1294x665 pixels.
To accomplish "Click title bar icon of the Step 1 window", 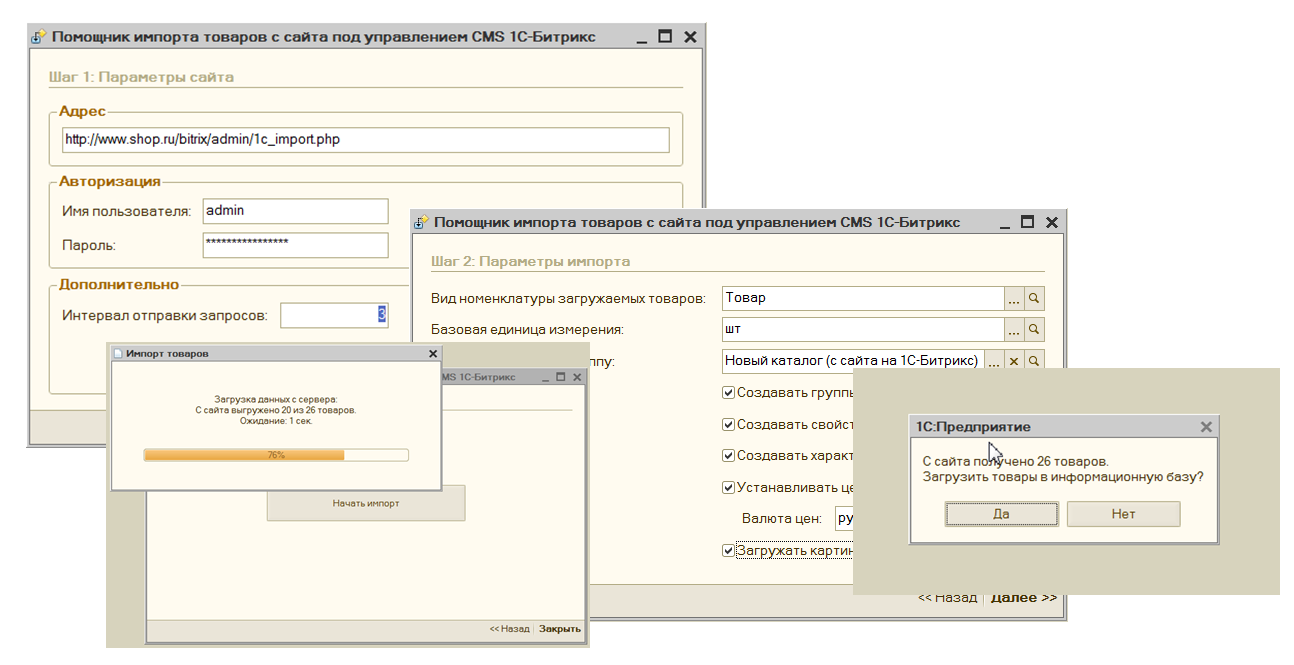I will click(x=38, y=37).
